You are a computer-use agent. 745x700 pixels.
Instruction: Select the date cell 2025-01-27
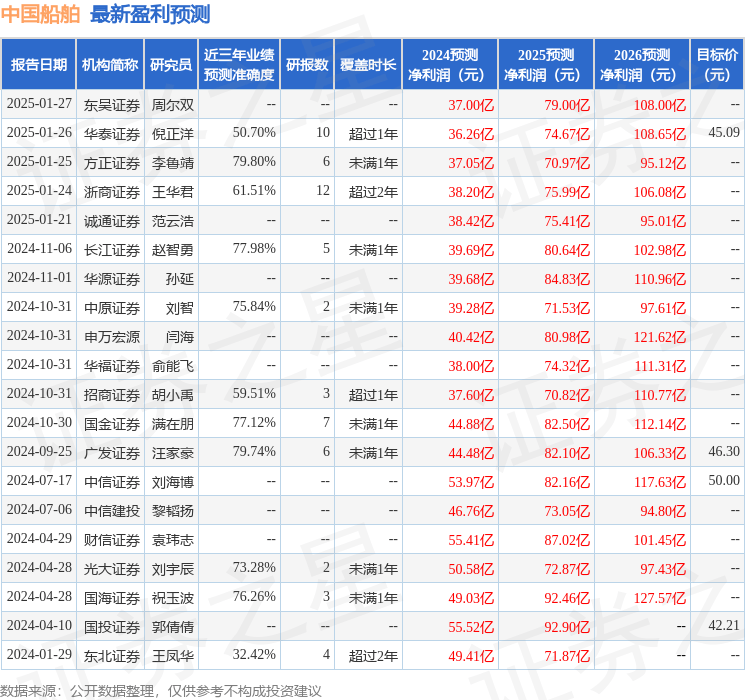[39, 104]
